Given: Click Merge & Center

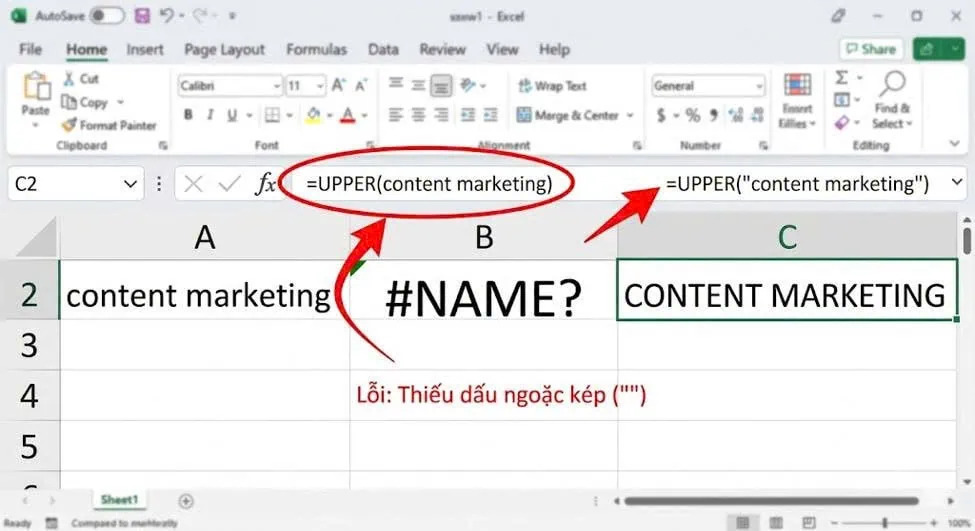Looking at the screenshot, I should point(568,115).
